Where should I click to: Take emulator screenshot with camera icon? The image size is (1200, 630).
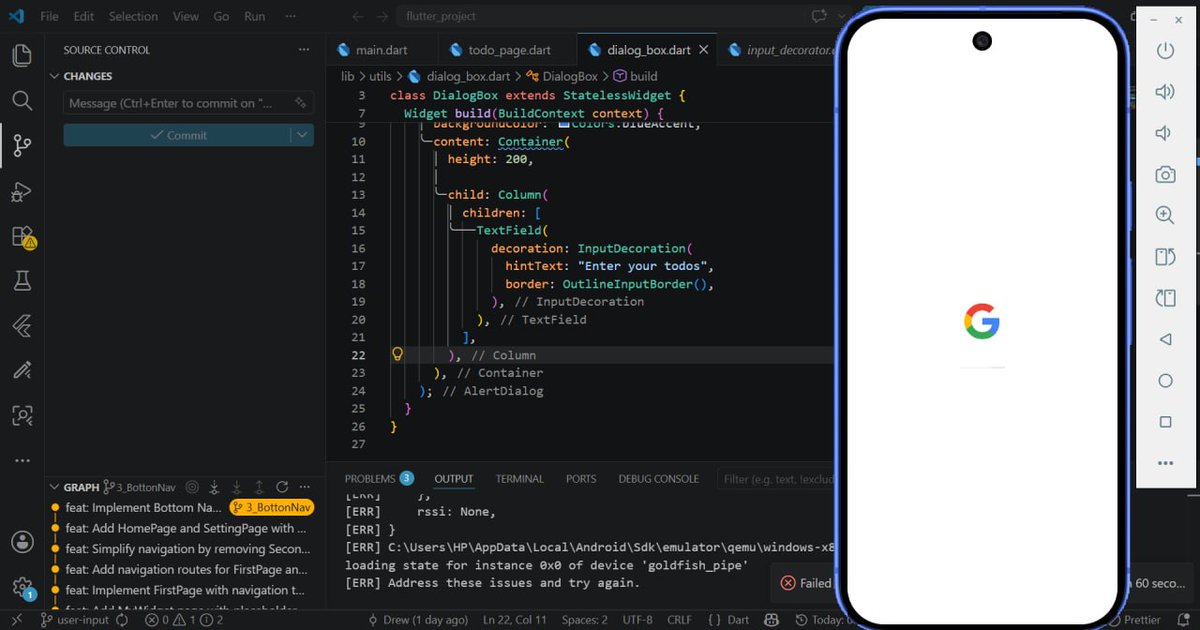coord(1165,175)
